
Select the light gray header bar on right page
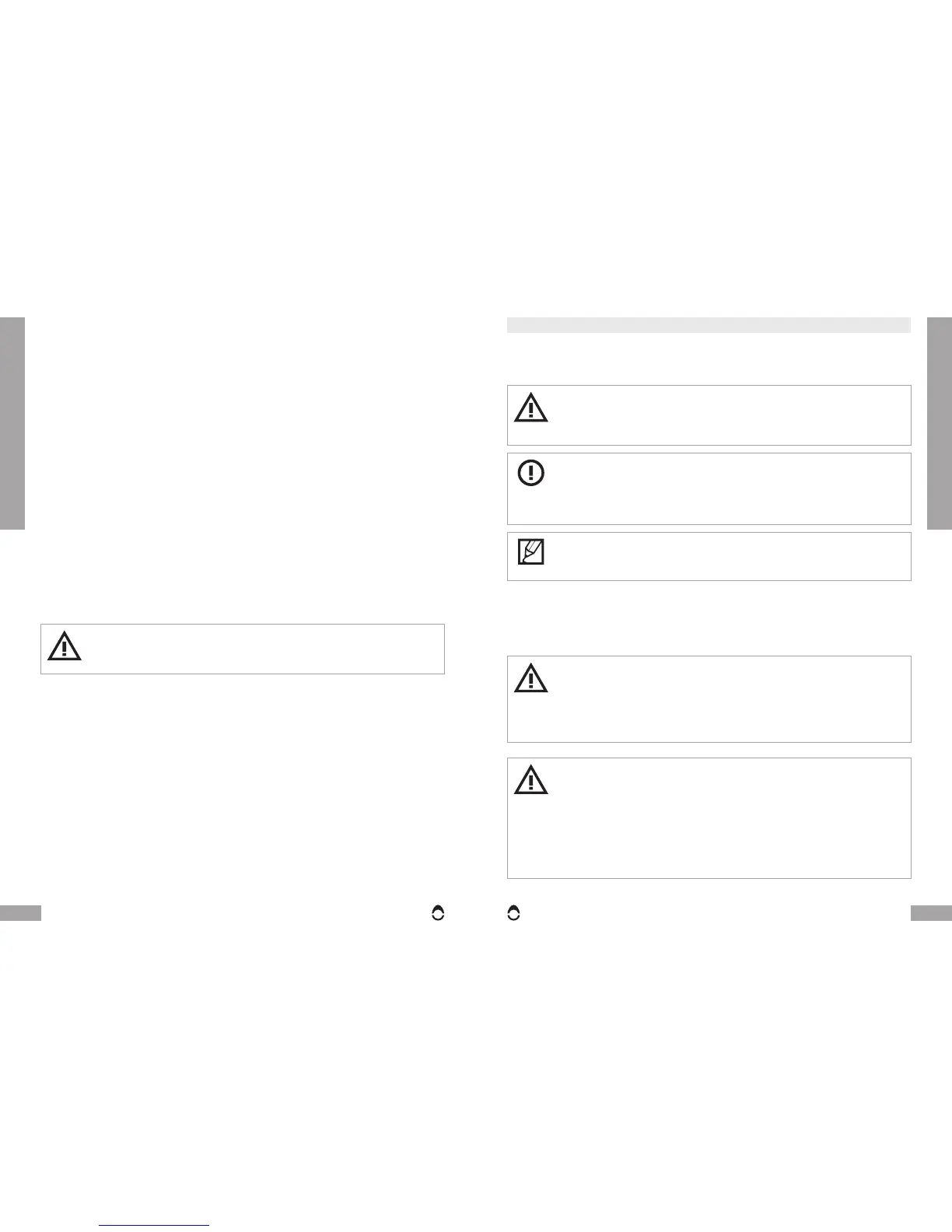709,324
